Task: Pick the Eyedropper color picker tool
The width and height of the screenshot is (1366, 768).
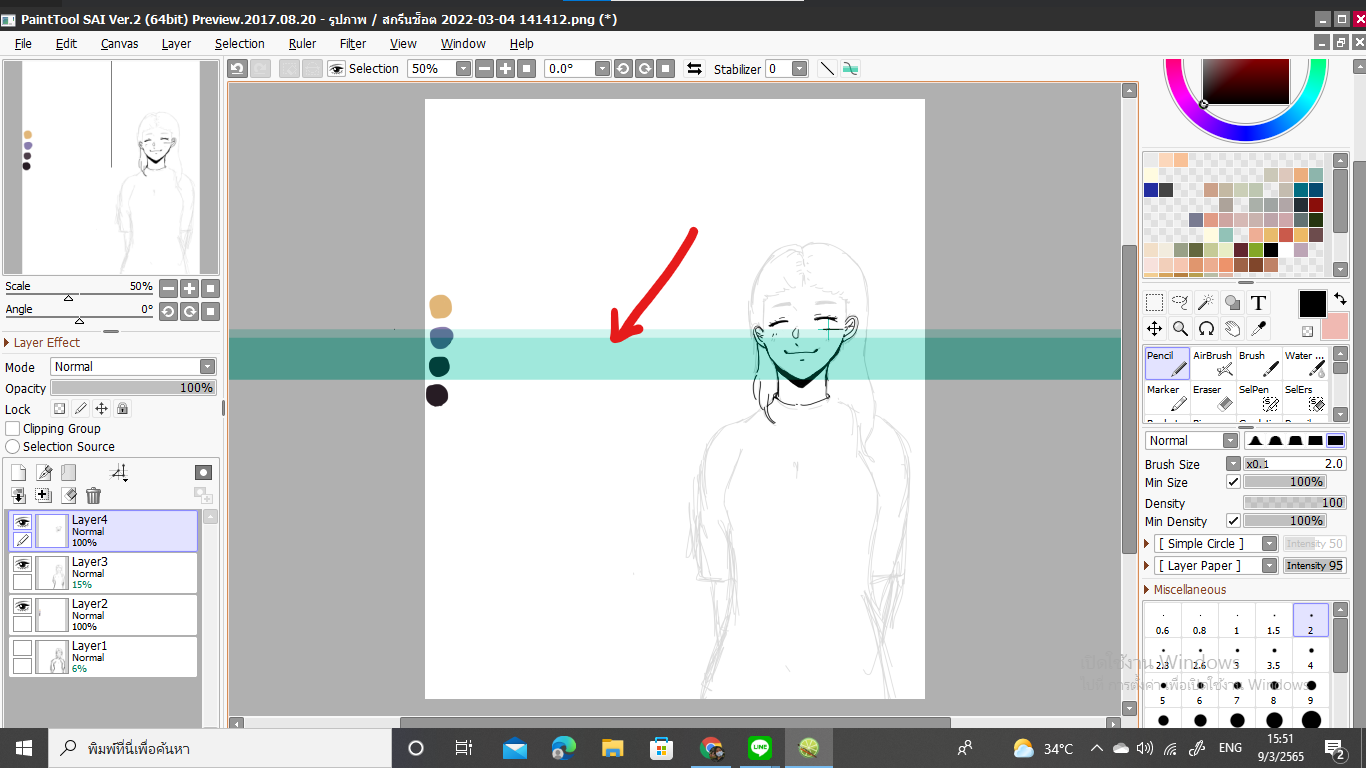Action: point(1258,328)
